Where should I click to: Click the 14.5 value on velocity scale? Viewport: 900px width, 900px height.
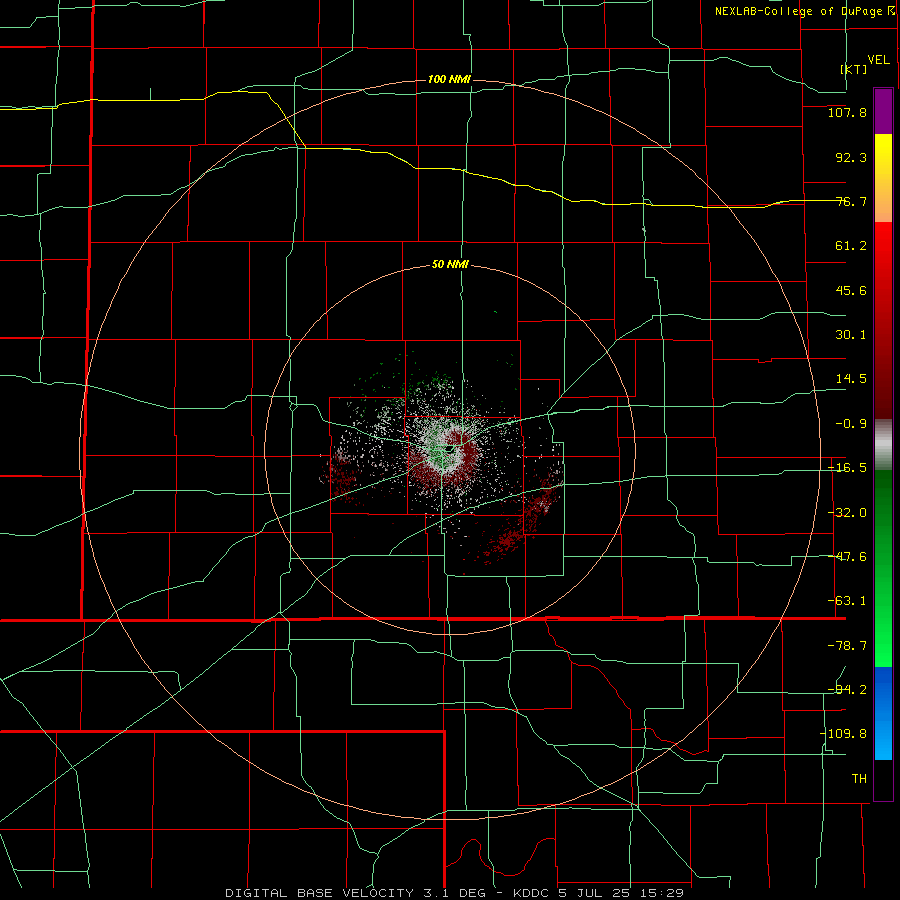point(851,379)
